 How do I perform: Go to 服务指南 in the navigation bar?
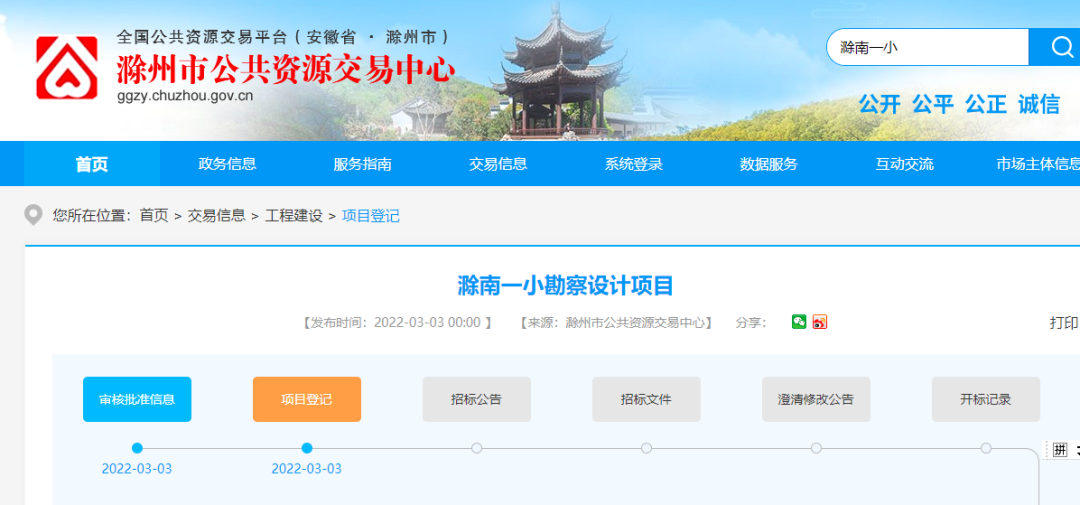tap(362, 164)
